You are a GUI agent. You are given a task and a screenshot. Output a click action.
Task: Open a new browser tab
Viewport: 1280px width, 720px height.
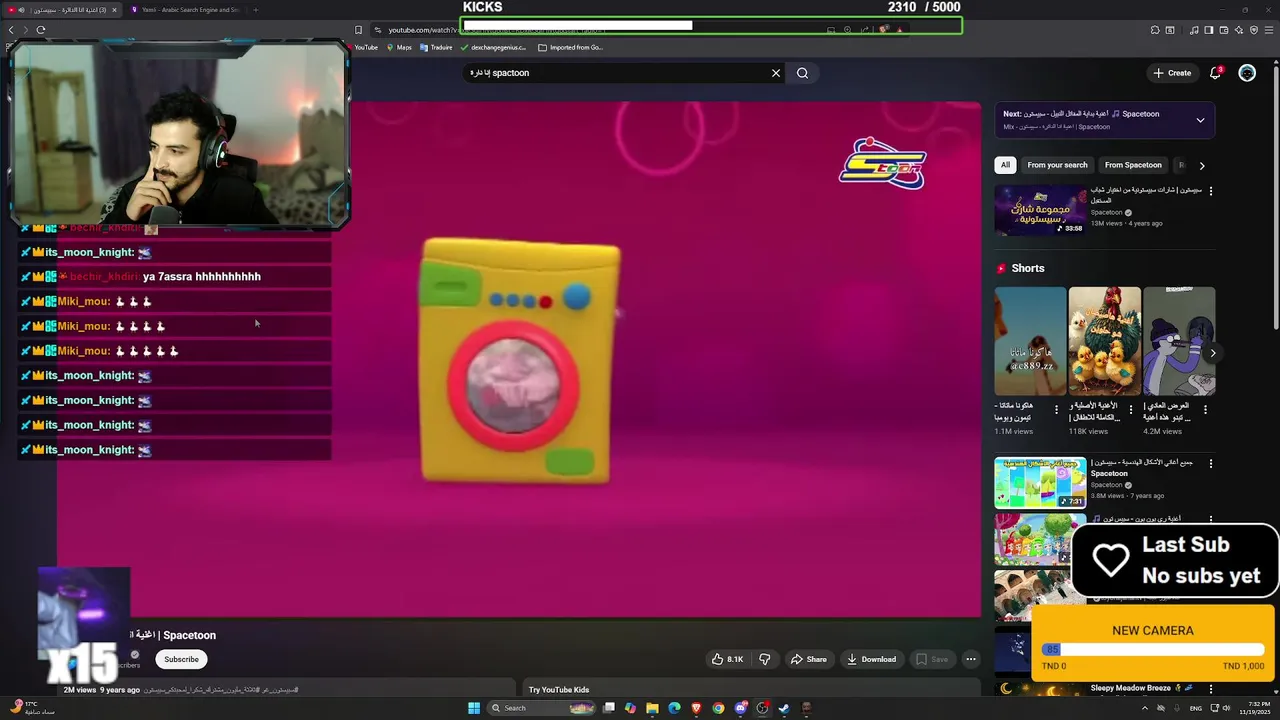[x=255, y=10]
